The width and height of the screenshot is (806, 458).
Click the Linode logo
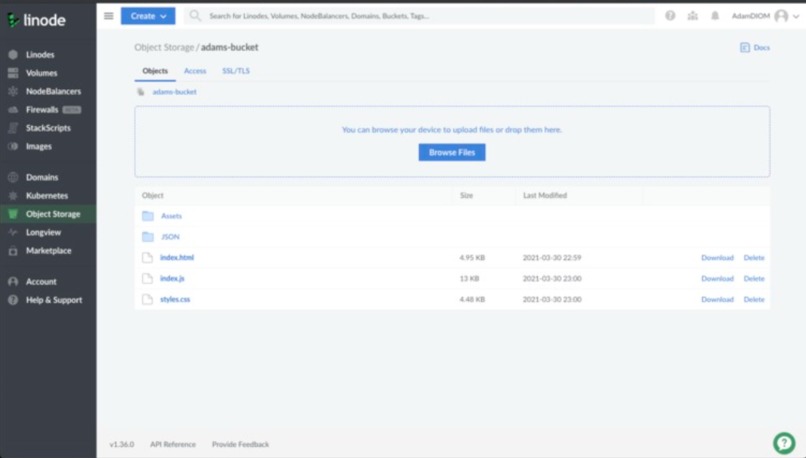point(36,20)
